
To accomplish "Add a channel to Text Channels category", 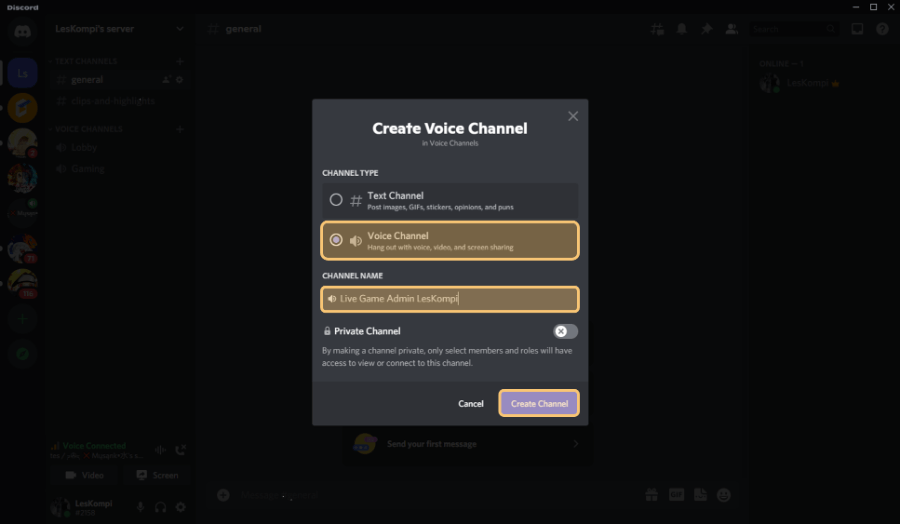I will 180,61.
